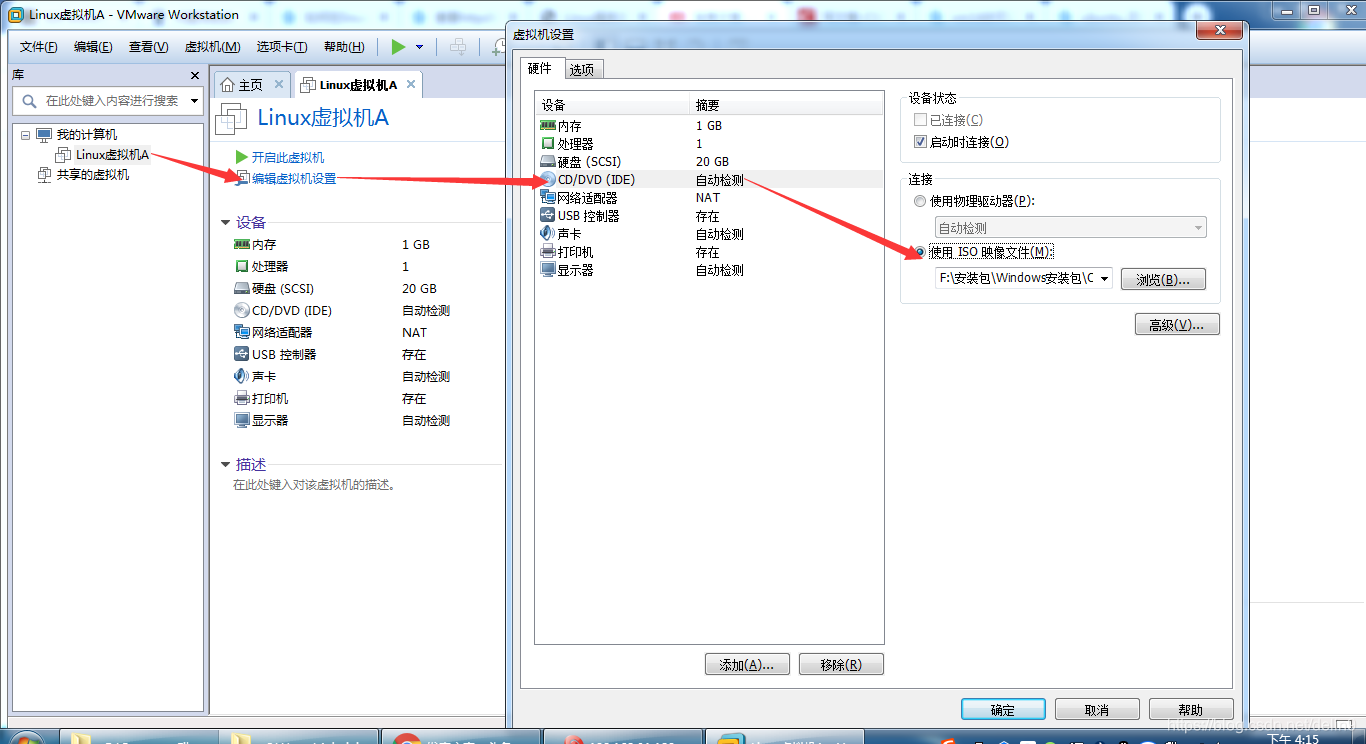Click the printer icon in dialog list

pos(547,252)
